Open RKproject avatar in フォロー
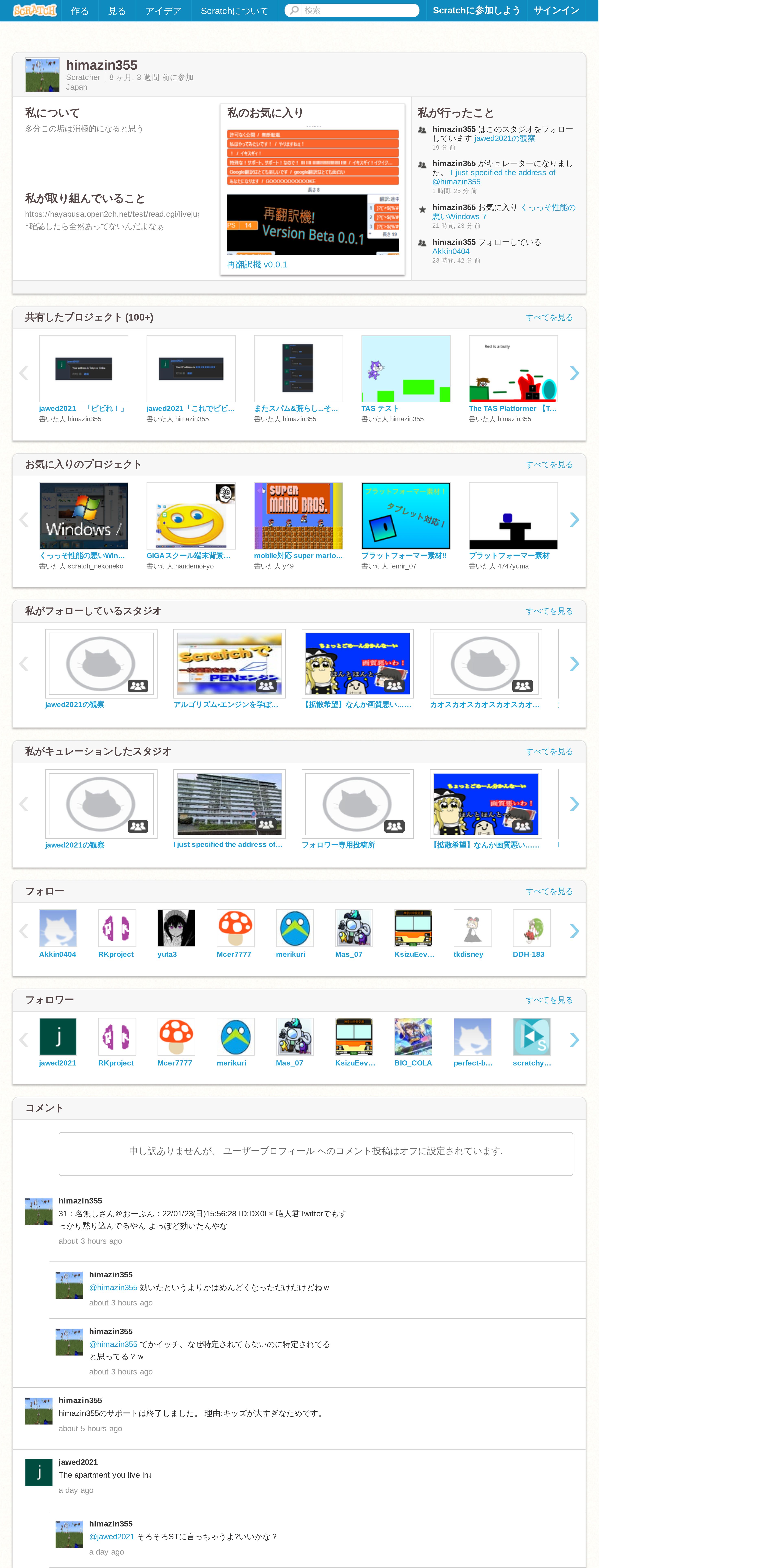 point(117,928)
